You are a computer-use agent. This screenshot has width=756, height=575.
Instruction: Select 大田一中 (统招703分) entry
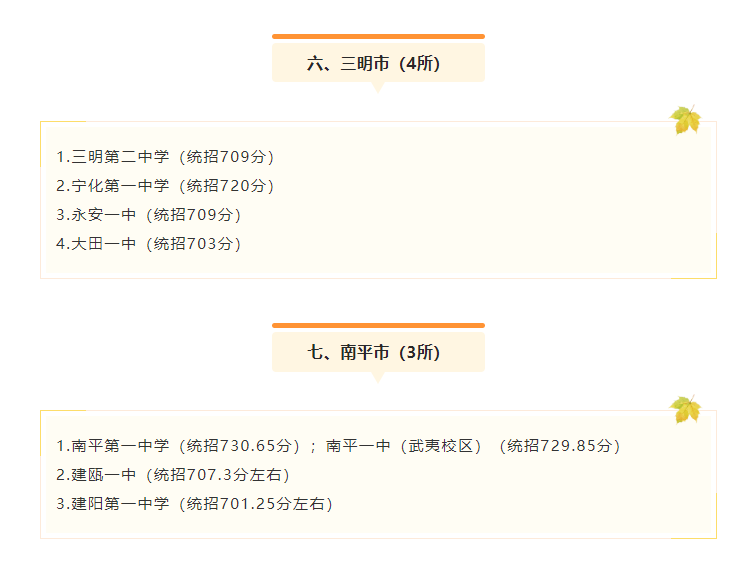click(x=148, y=243)
